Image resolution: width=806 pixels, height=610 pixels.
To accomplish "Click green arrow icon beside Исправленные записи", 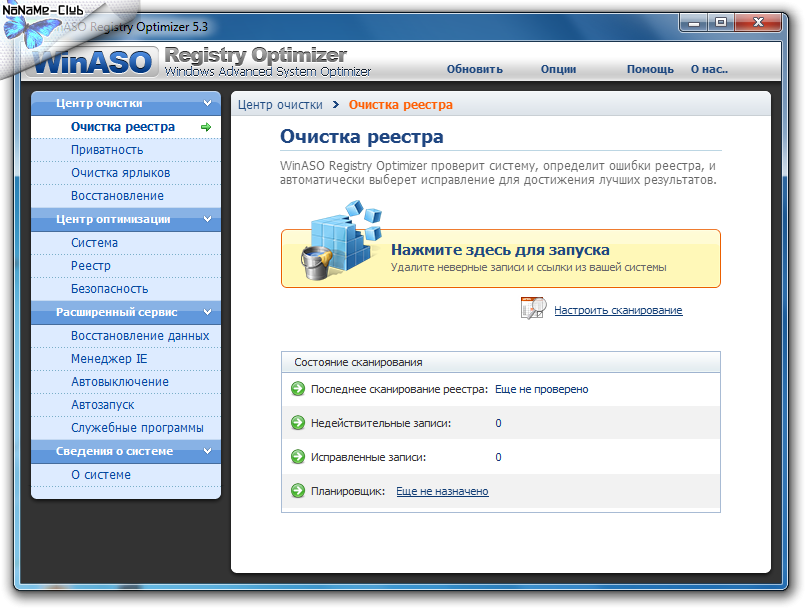I will pos(298,457).
